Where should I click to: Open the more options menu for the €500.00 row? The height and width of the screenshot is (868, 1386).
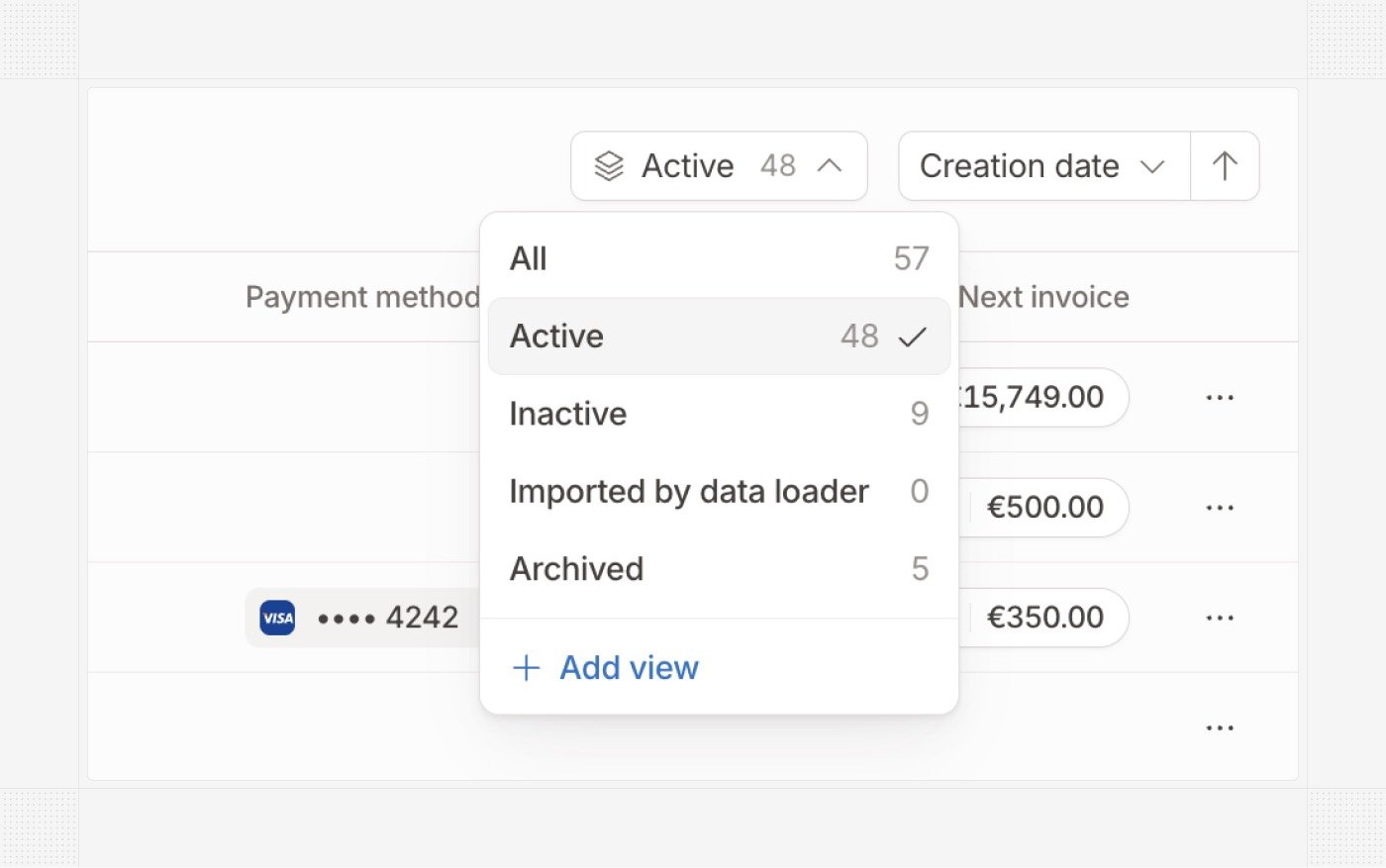coord(1220,508)
